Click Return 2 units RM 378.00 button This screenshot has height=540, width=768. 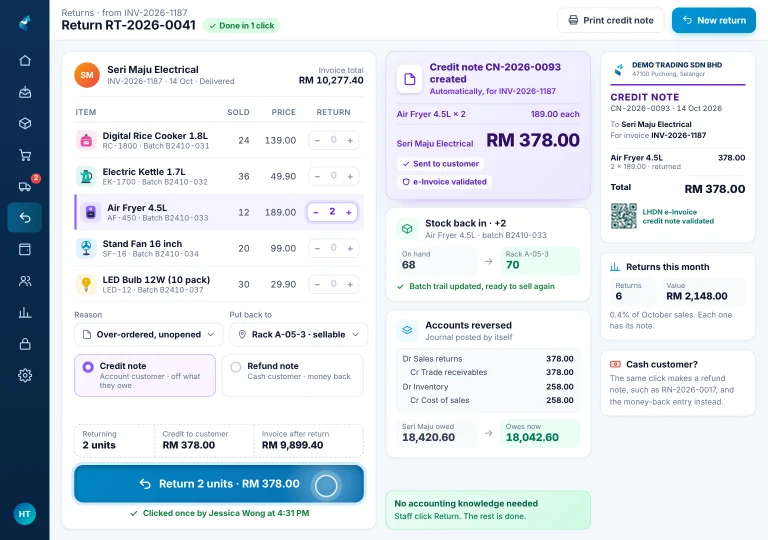(x=219, y=484)
